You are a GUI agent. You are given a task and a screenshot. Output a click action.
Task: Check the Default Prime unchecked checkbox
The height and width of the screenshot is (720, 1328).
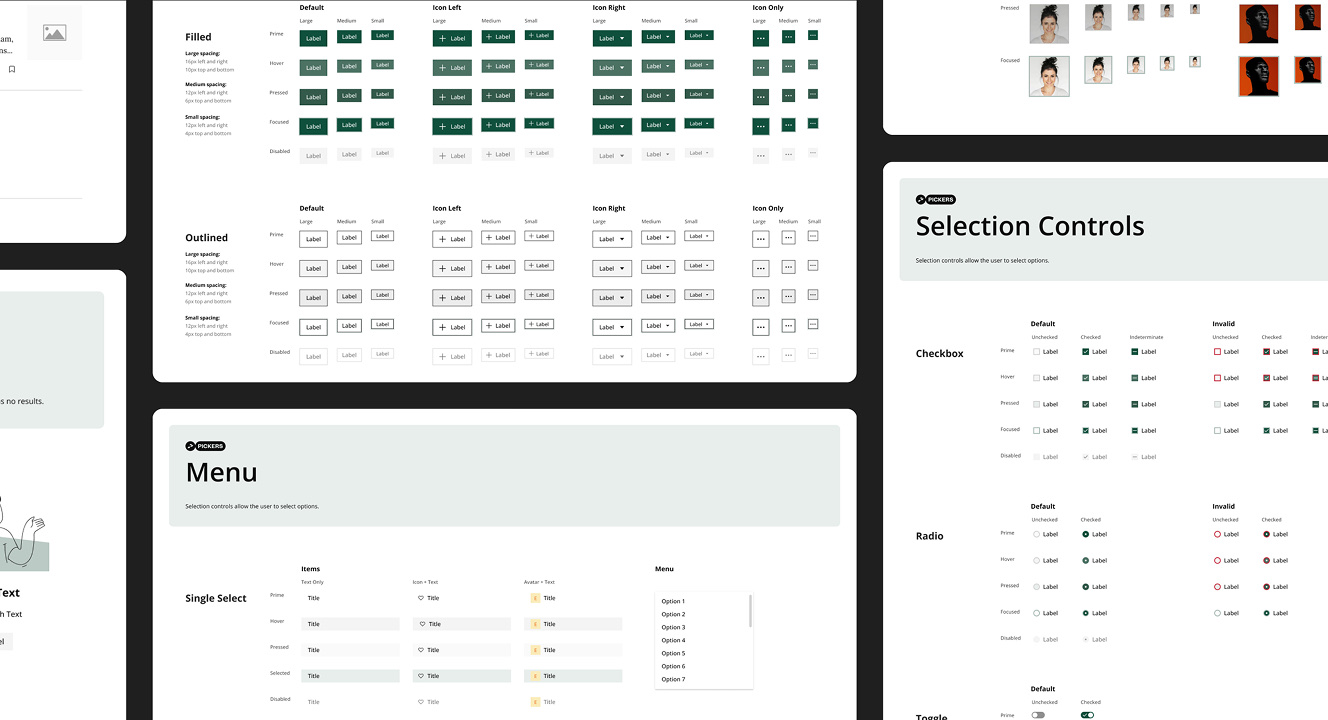click(x=1037, y=352)
